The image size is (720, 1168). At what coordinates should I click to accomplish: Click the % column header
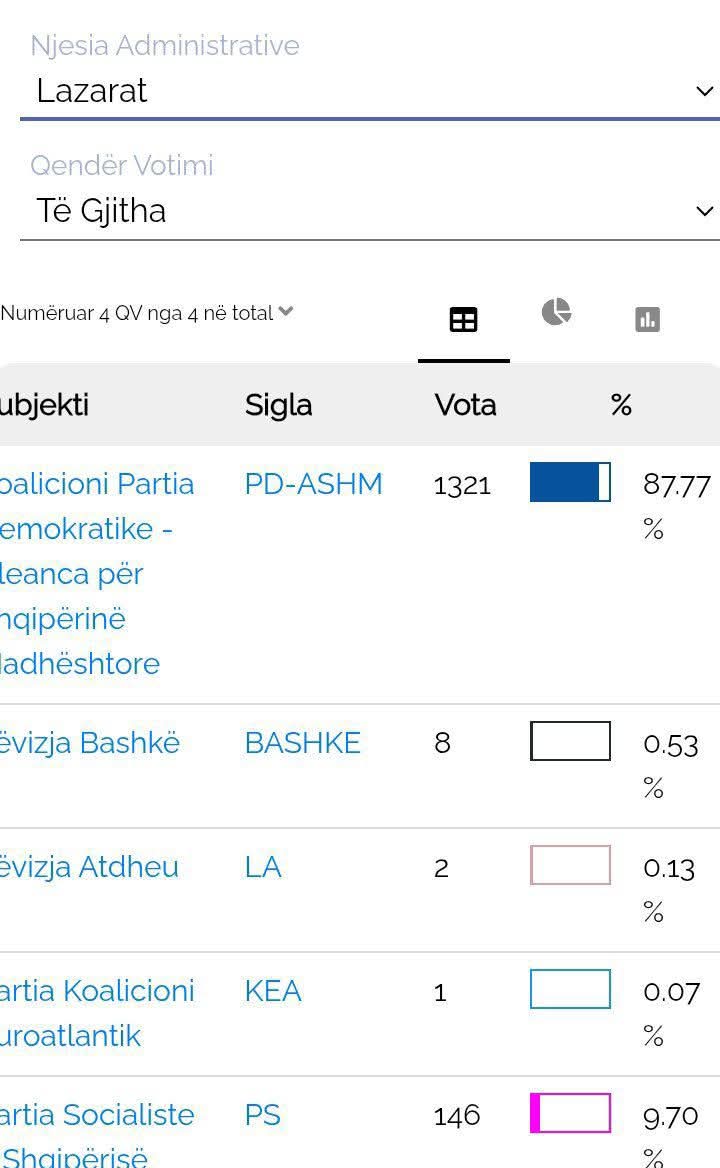621,405
